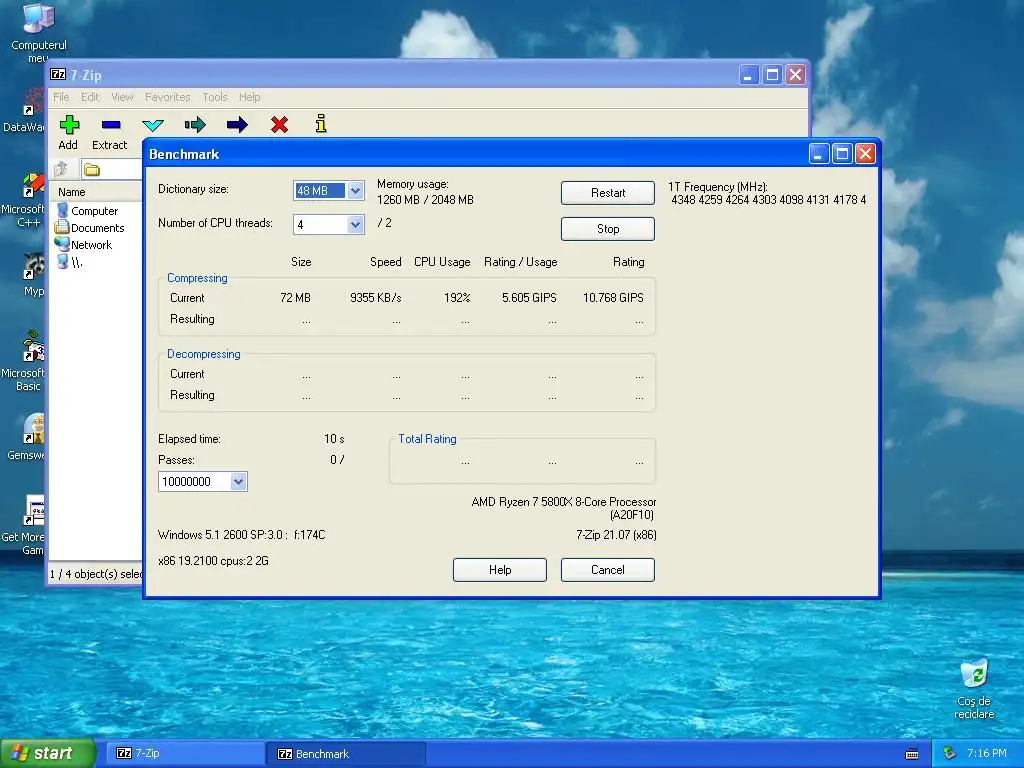Click the 1 / 4 object(s) selected status text

(96, 573)
